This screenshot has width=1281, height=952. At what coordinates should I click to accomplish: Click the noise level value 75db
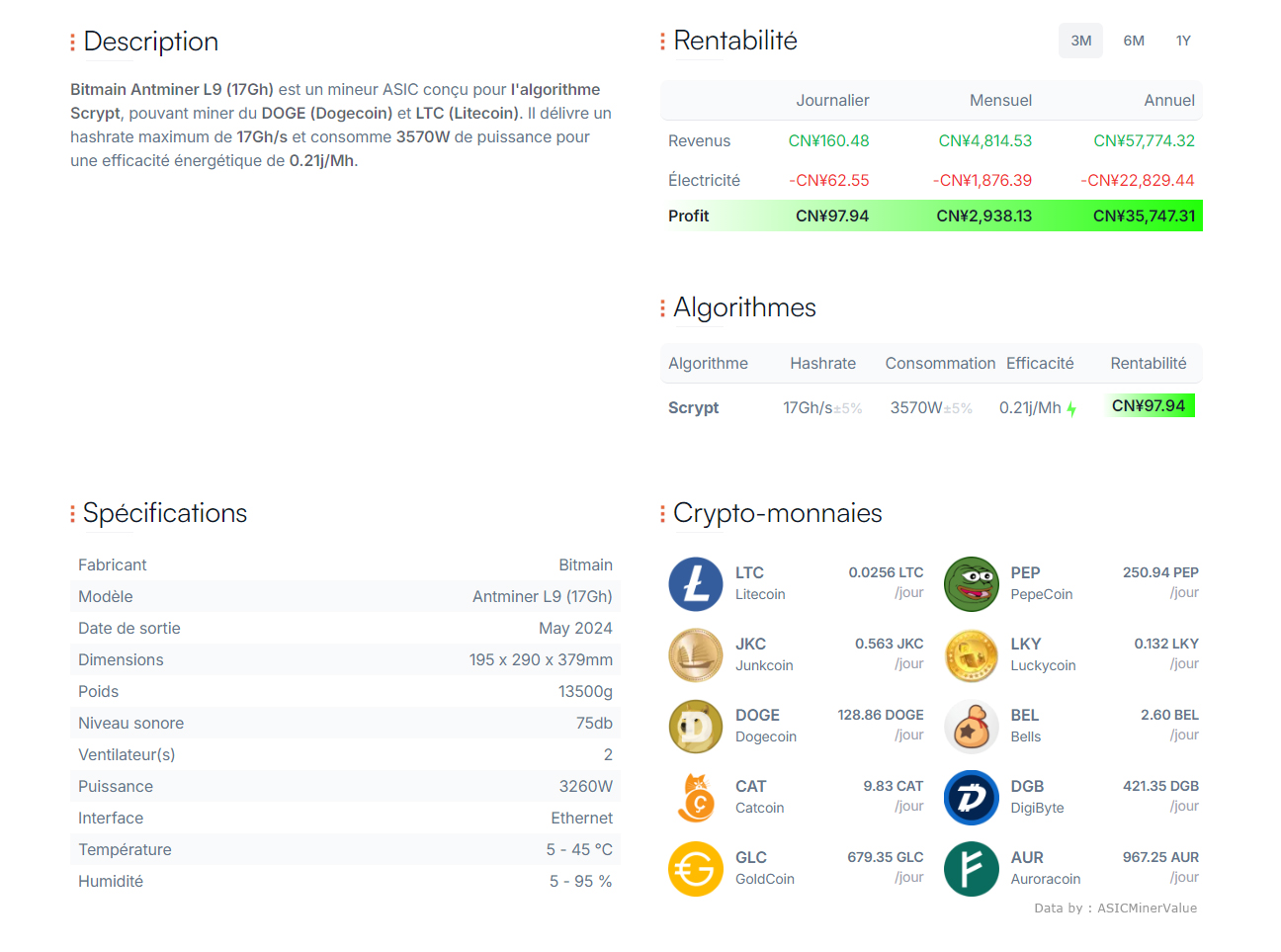click(x=594, y=723)
